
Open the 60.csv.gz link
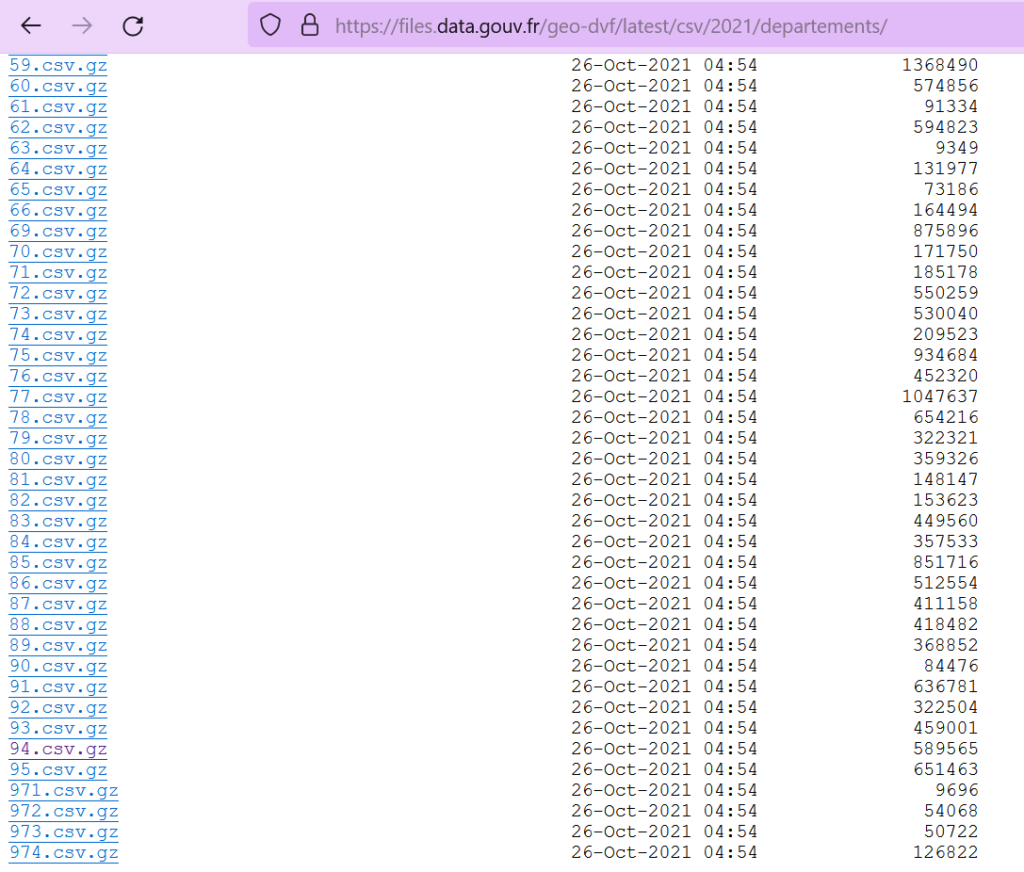58,86
